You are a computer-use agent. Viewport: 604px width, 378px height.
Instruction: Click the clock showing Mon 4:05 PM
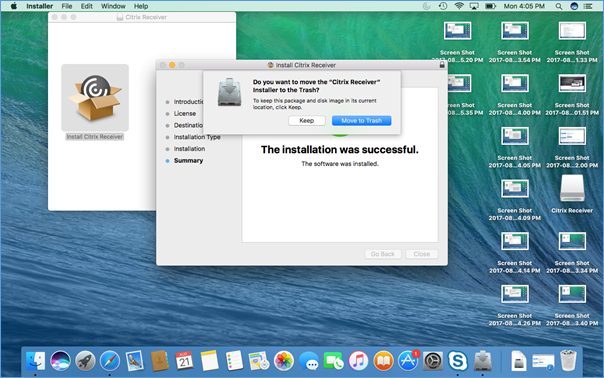524,6
